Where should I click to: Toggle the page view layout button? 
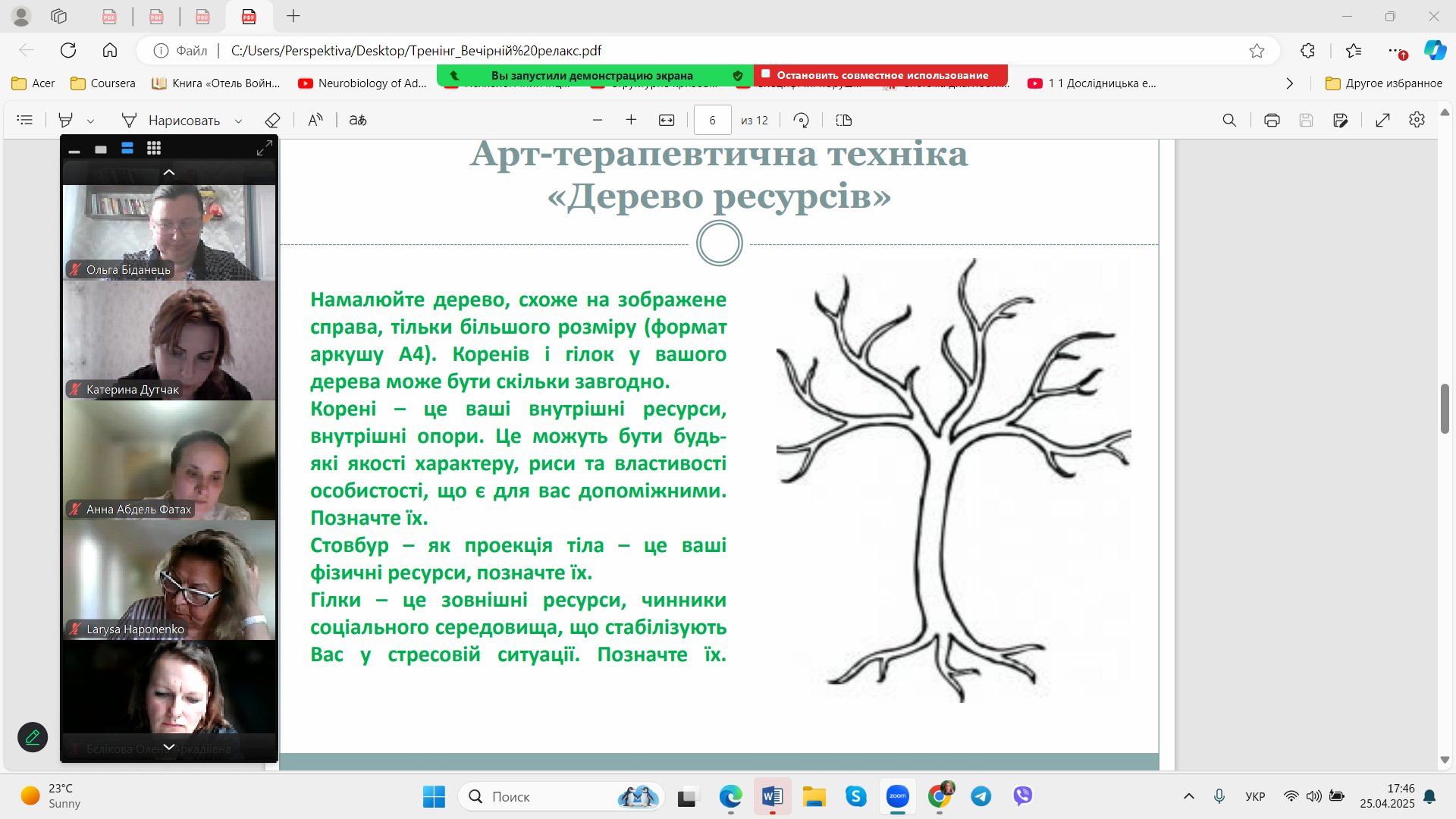[x=843, y=120]
